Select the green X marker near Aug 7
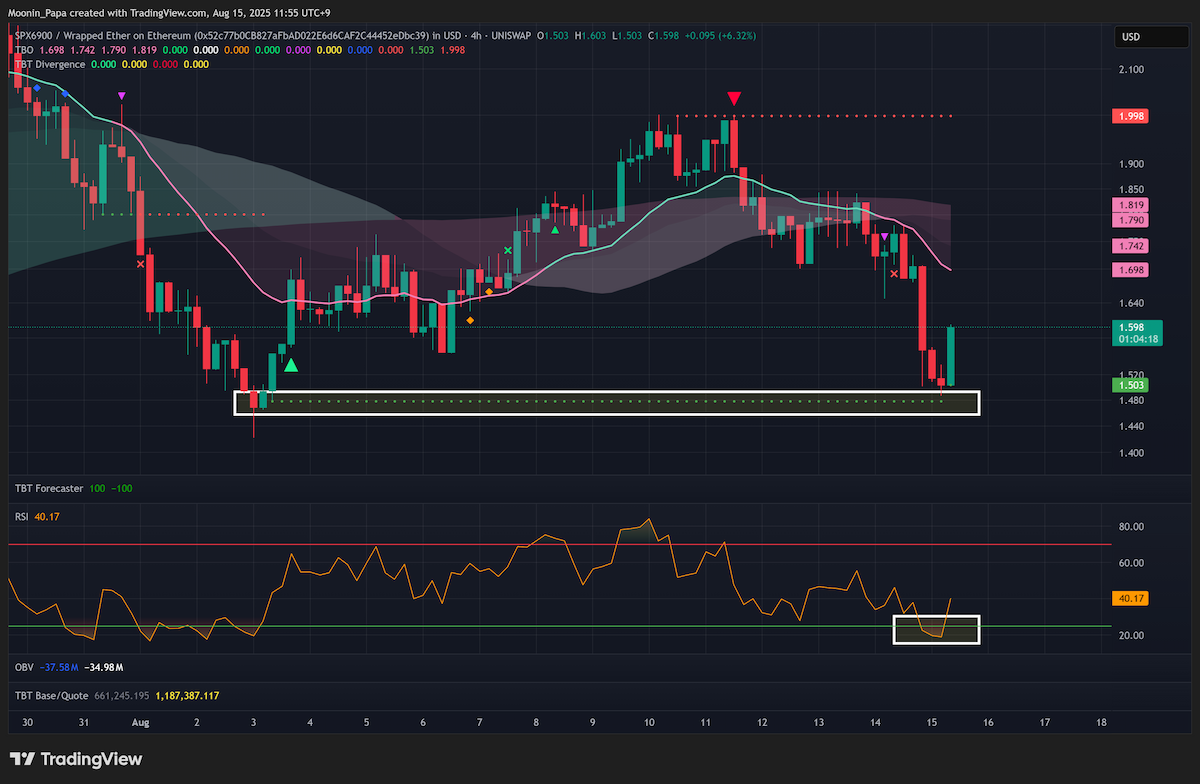The height and width of the screenshot is (784, 1200). coord(508,250)
